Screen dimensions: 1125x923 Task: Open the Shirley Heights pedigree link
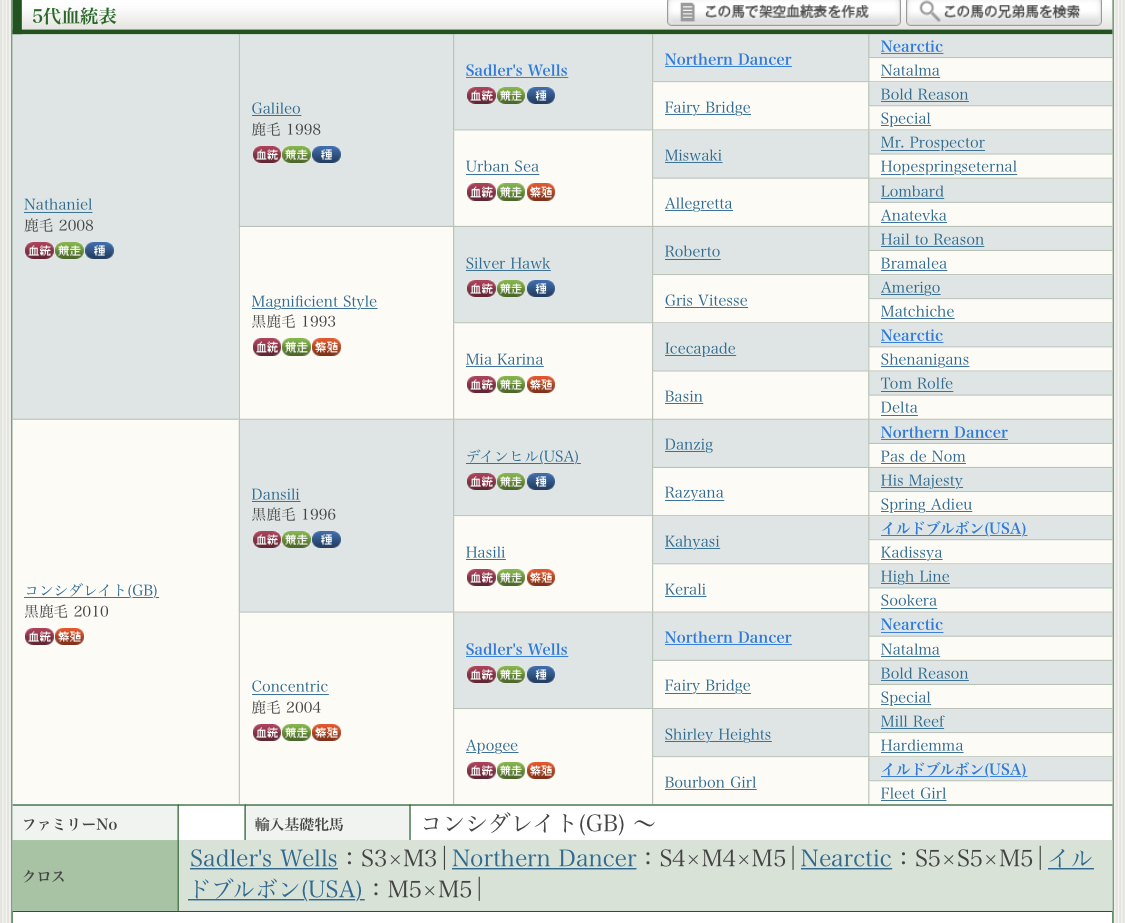pyautogui.click(x=717, y=734)
